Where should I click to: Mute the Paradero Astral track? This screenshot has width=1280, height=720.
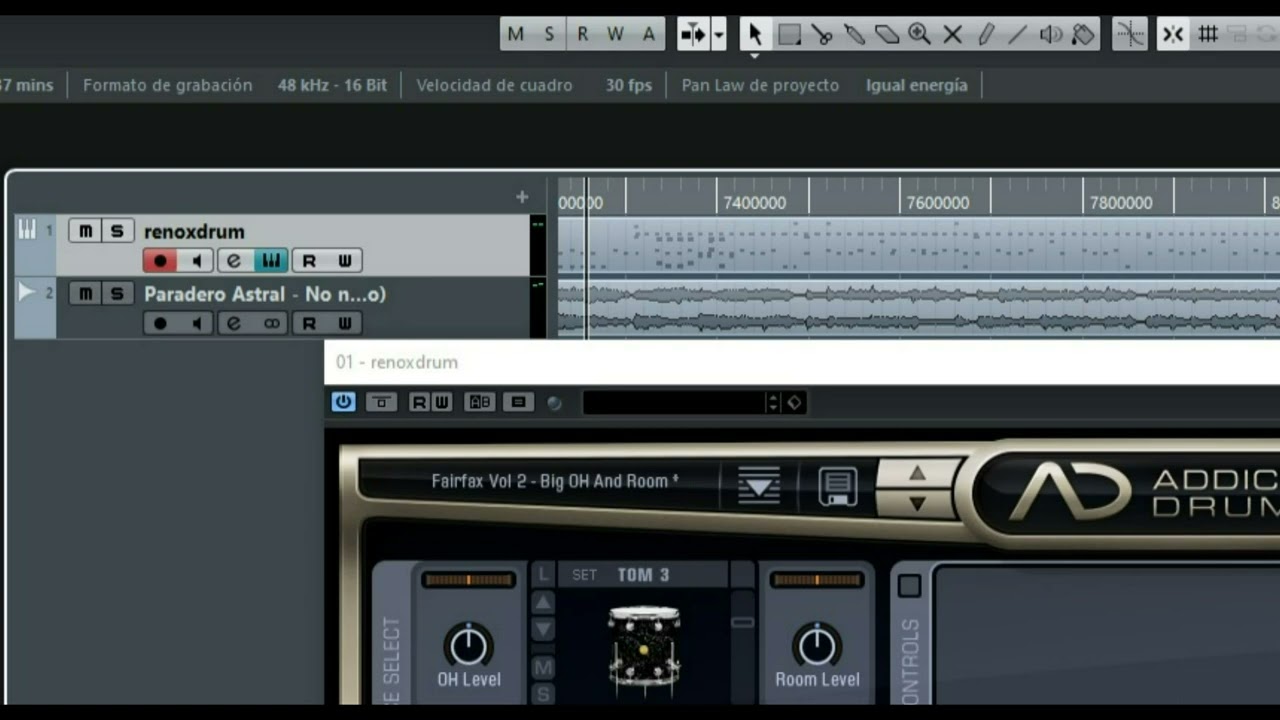point(85,293)
